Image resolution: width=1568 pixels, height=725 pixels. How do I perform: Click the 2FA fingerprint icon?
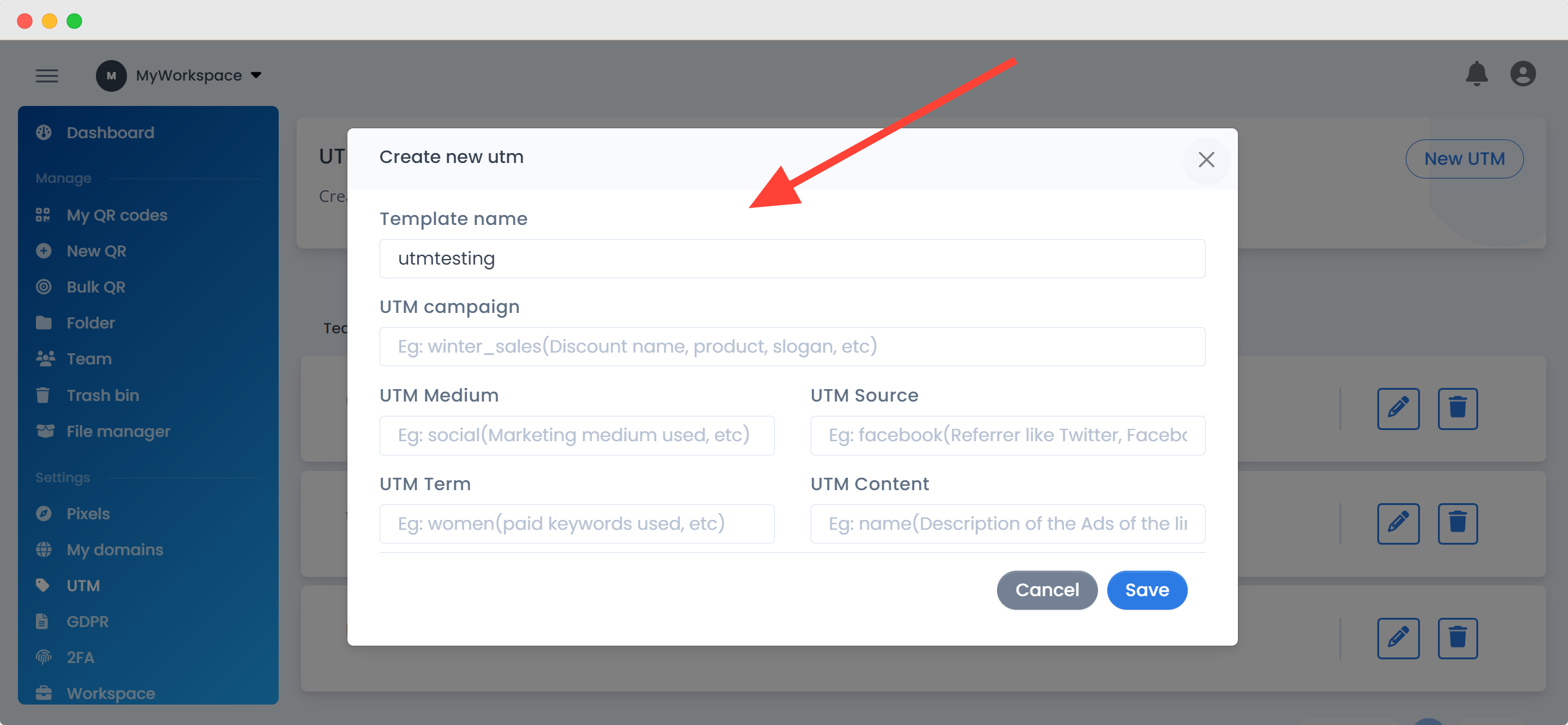44,657
